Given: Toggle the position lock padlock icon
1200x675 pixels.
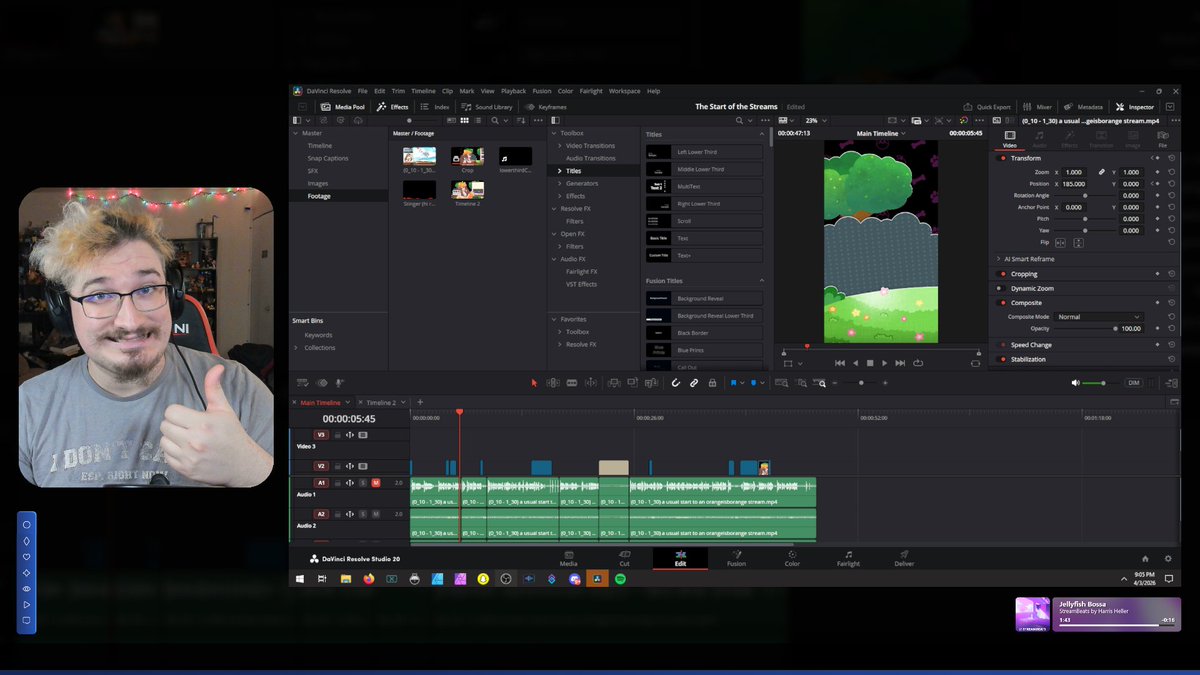Looking at the screenshot, I should tap(712, 383).
